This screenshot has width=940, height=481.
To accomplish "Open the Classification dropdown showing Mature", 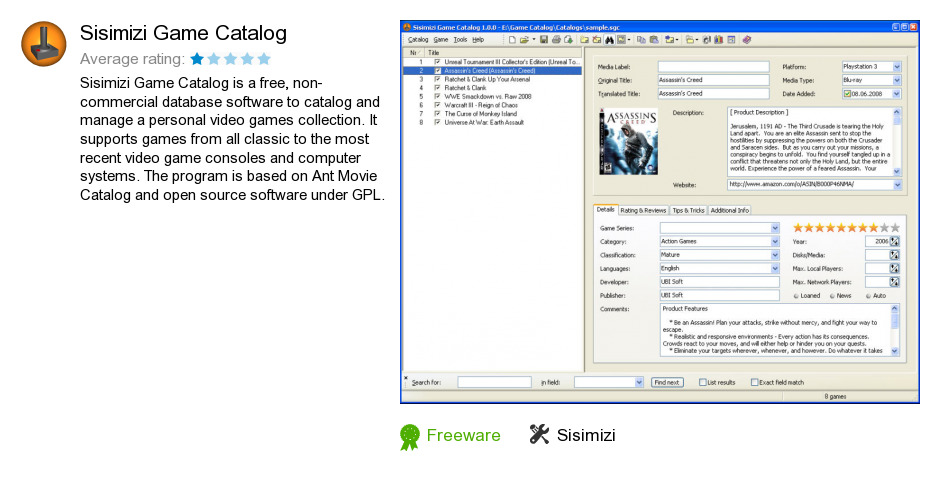I will tap(775, 255).
